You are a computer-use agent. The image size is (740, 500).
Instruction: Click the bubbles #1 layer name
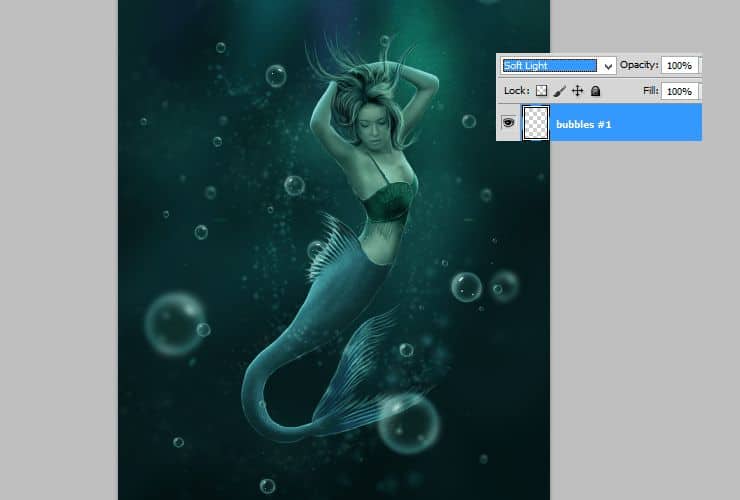pos(583,124)
